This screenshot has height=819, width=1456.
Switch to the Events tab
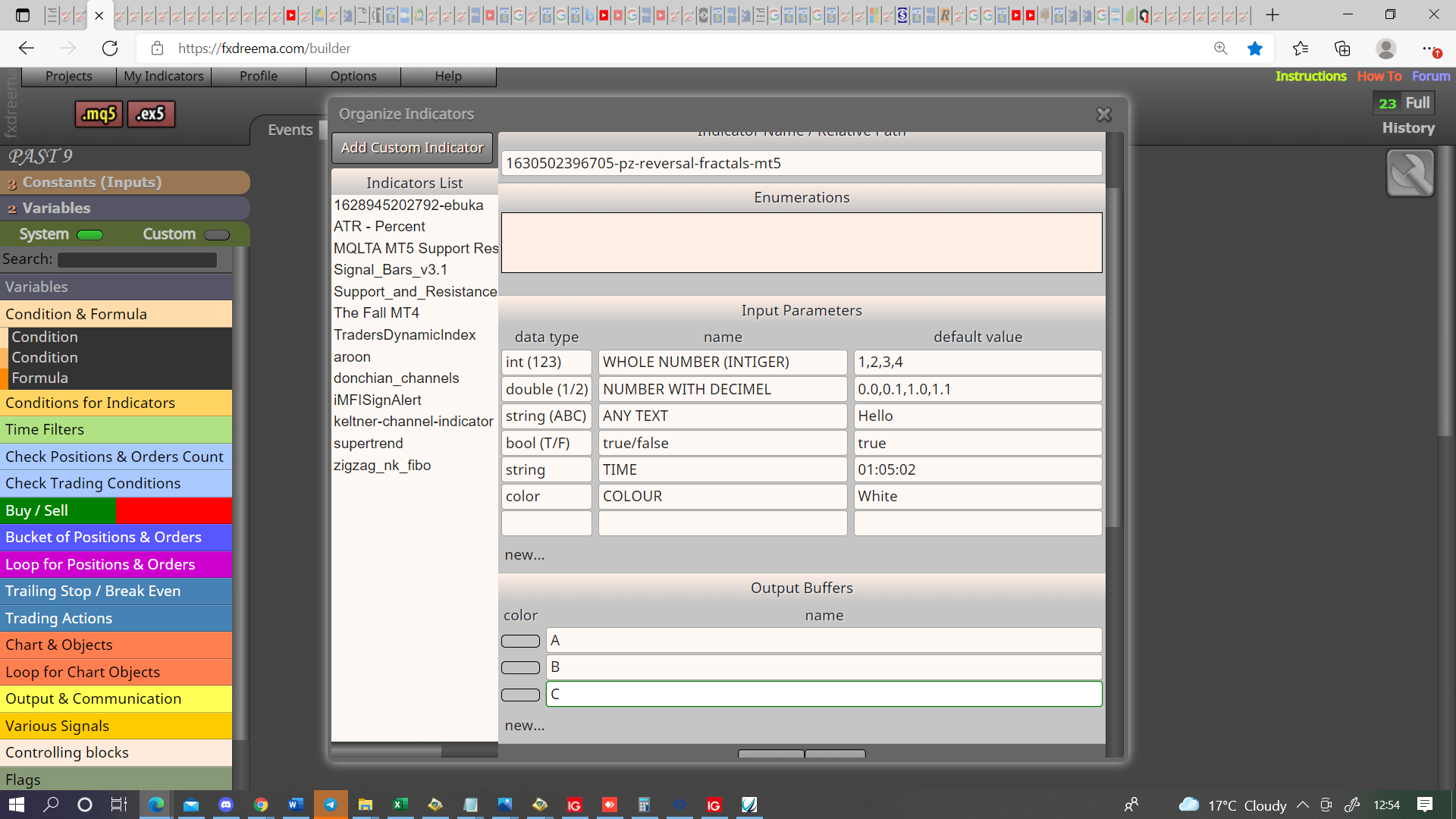(290, 130)
